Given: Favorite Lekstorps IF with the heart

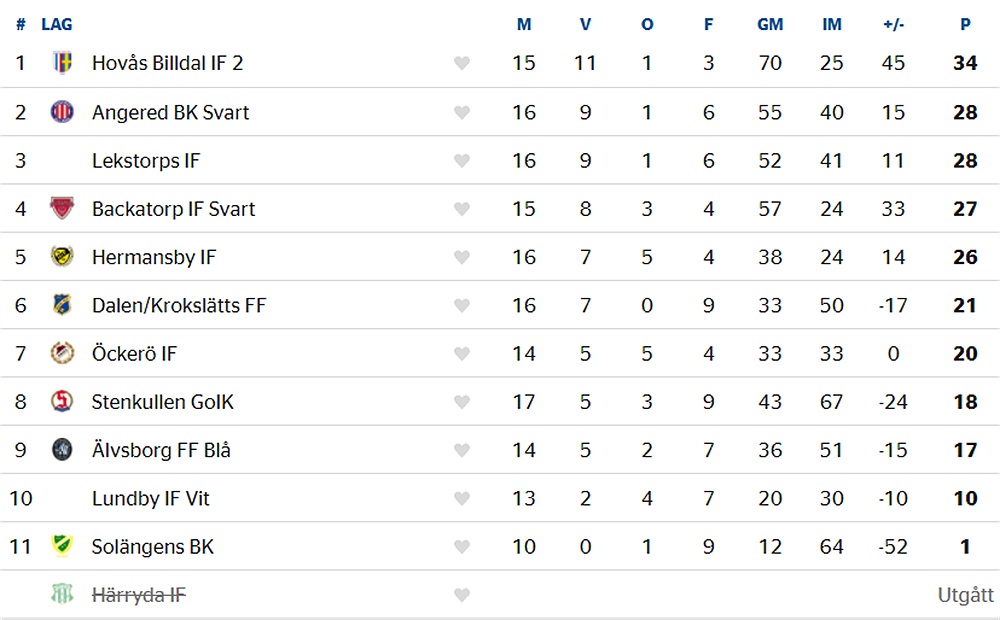Looking at the screenshot, I should 462,161.
